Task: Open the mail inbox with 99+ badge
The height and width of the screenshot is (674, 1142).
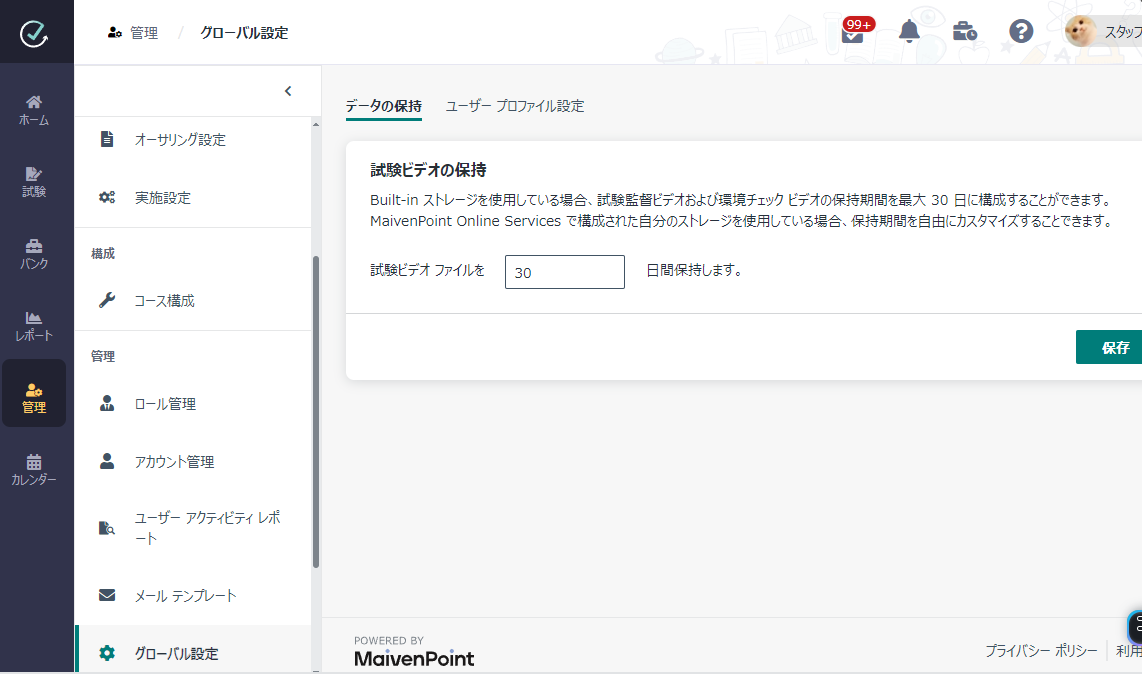Action: 853,33
